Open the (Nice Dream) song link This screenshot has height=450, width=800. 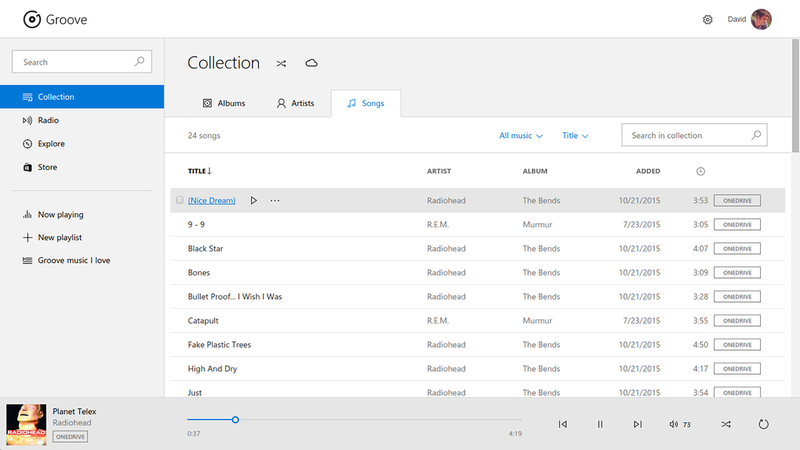[212, 201]
